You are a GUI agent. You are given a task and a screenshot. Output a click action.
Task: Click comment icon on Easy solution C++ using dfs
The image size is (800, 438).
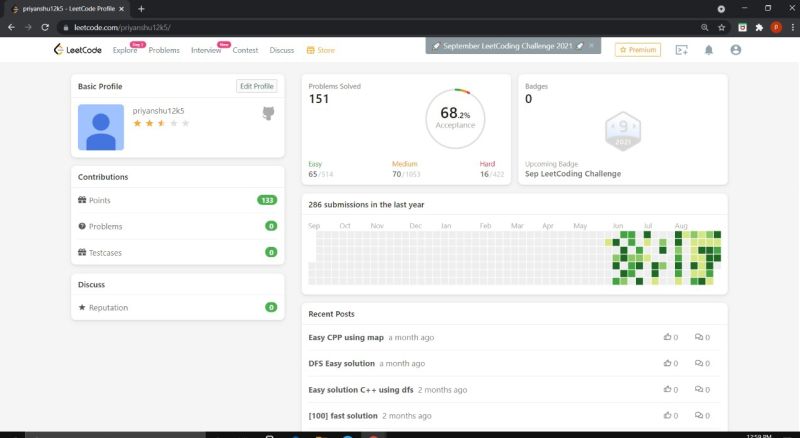click(698, 389)
